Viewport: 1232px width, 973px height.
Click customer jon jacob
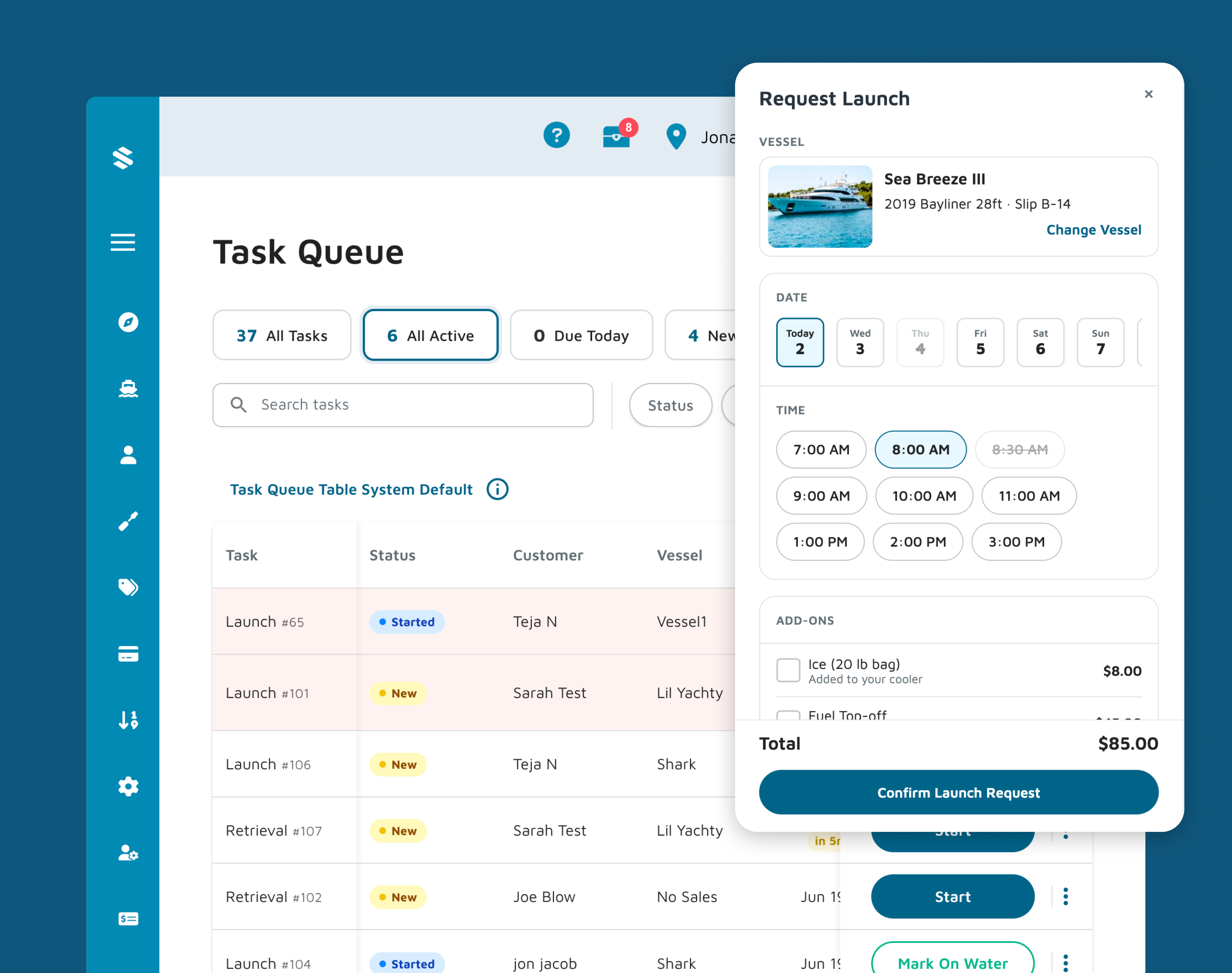click(545, 963)
